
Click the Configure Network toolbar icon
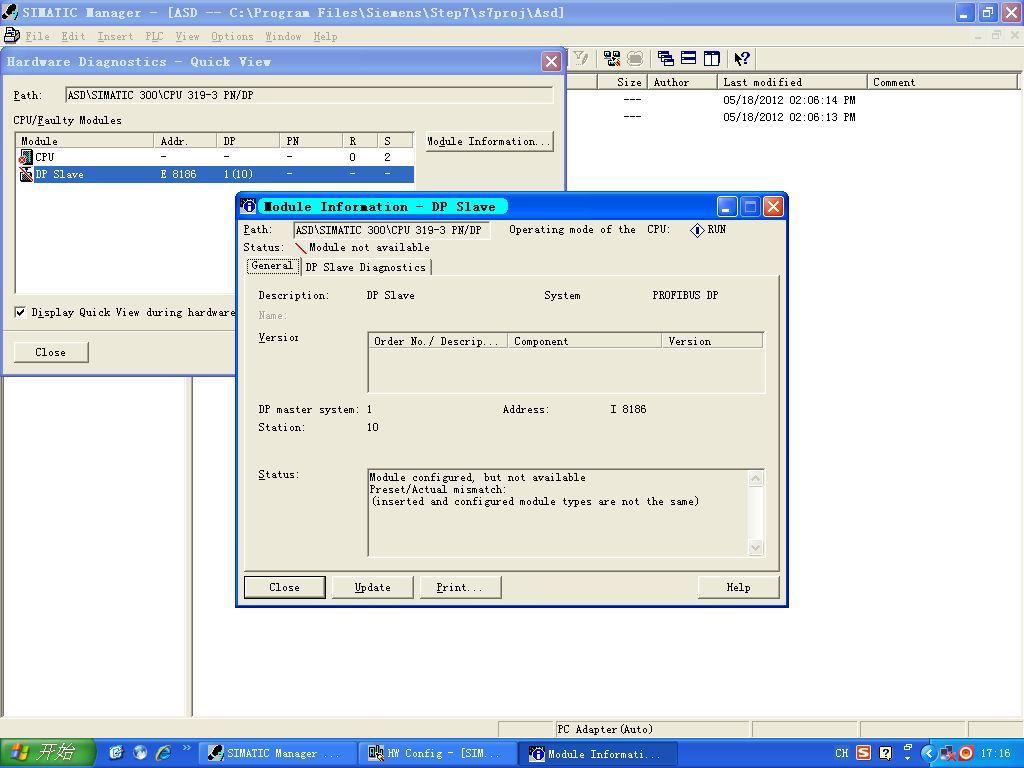pos(612,59)
